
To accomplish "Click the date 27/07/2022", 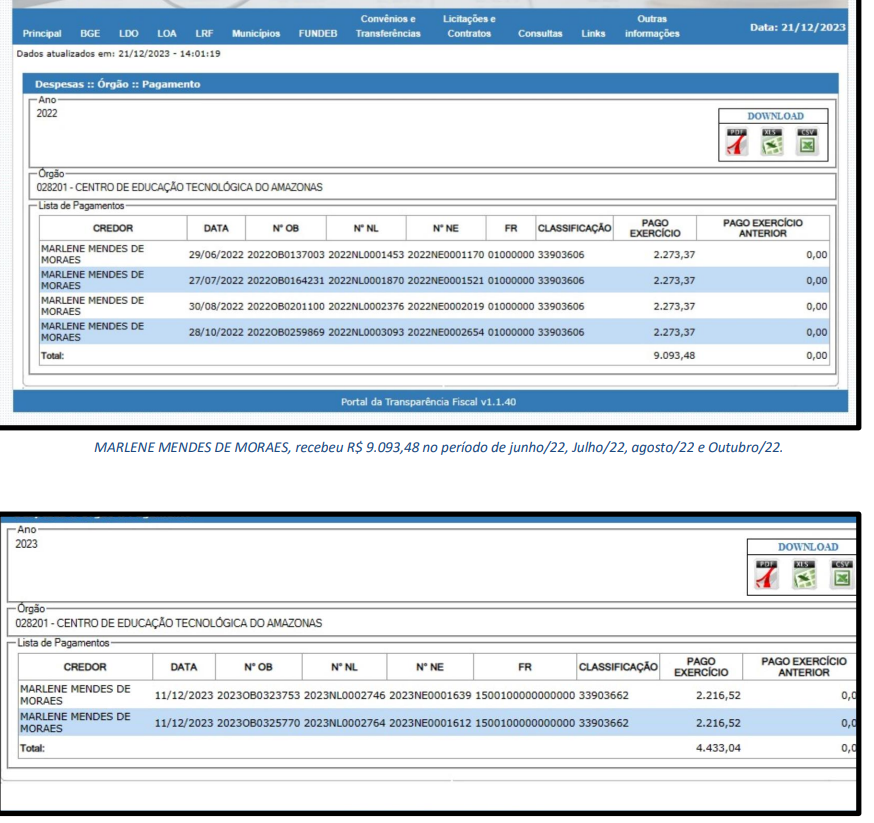I will point(216,280).
